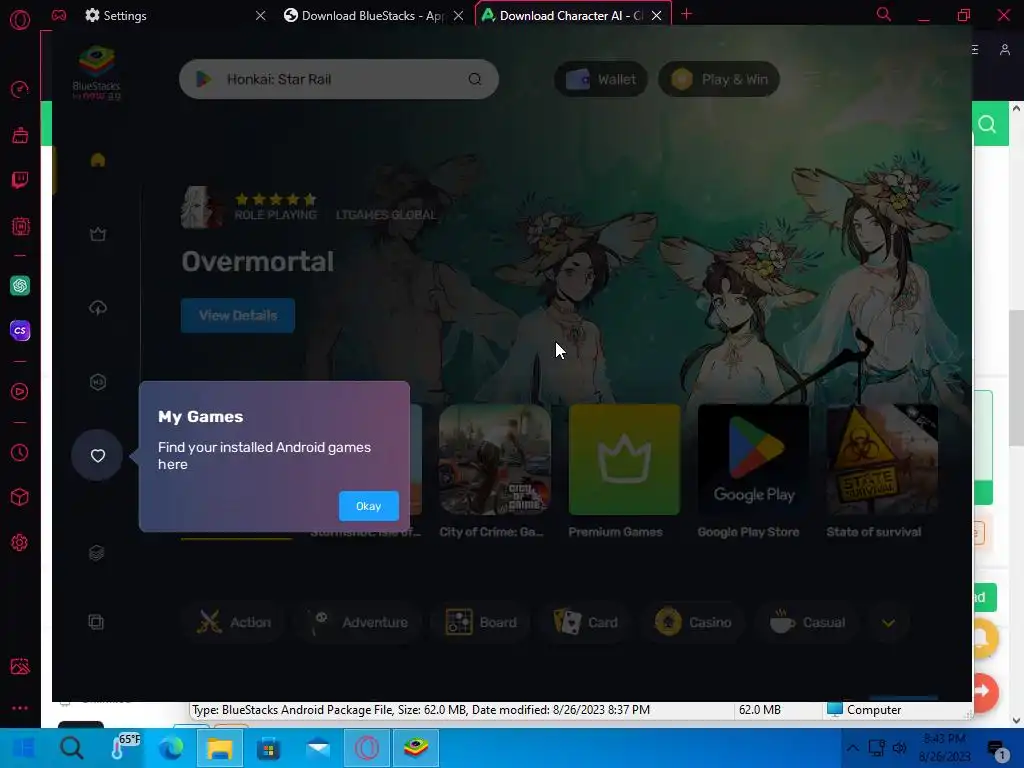Open GX Cleaner icon in Opera sidebar
1024x768 pixels.
[20, 135]
